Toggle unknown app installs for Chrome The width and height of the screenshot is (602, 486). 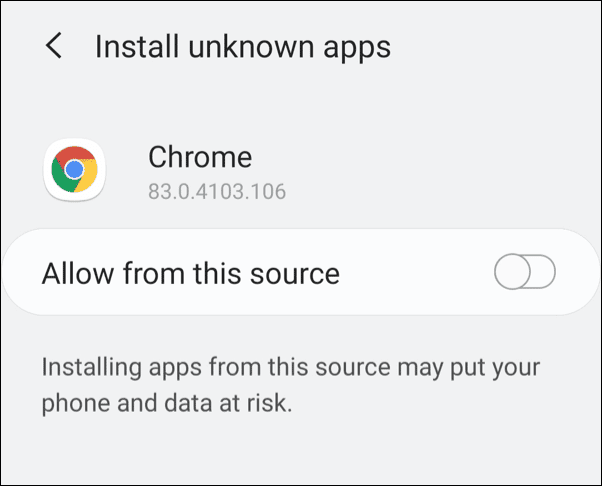(525, 272)
